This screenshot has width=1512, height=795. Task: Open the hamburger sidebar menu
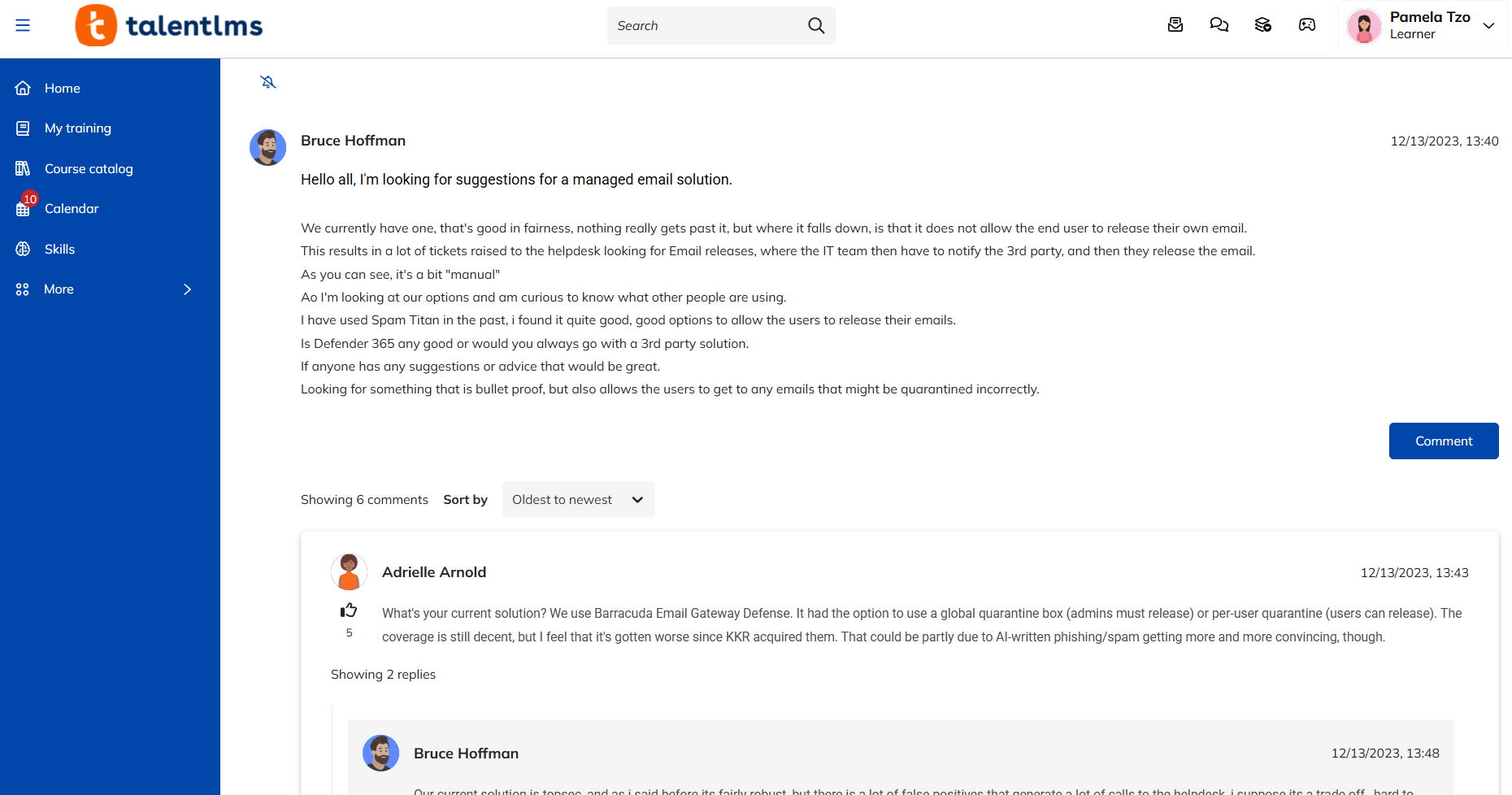23,25
